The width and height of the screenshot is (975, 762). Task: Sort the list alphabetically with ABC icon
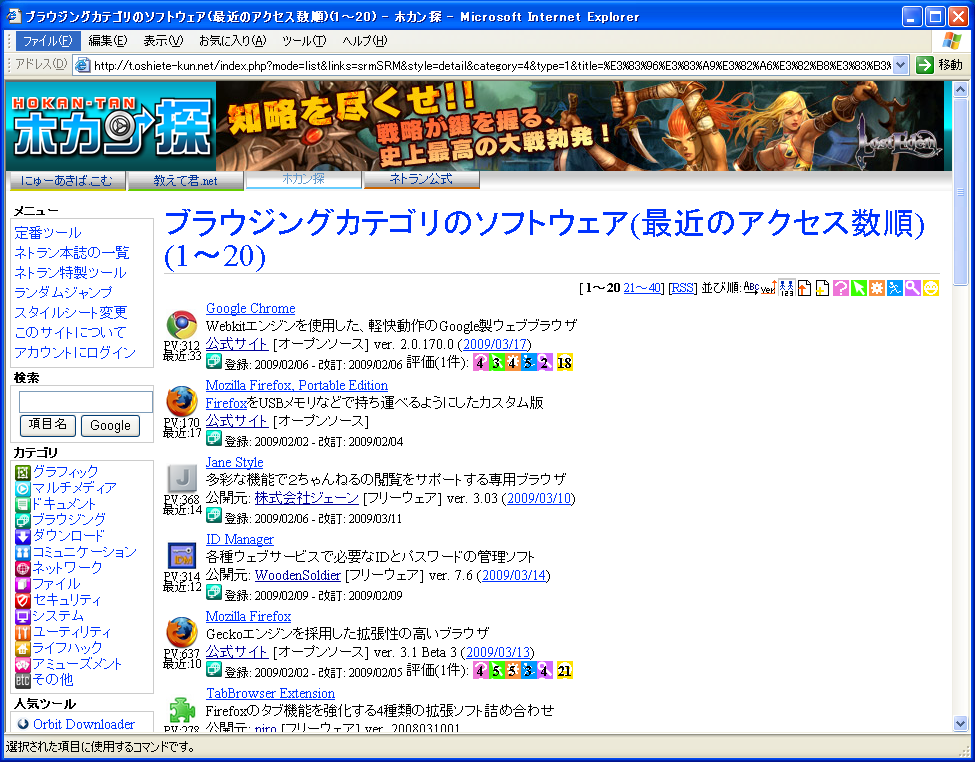point(751,288)
